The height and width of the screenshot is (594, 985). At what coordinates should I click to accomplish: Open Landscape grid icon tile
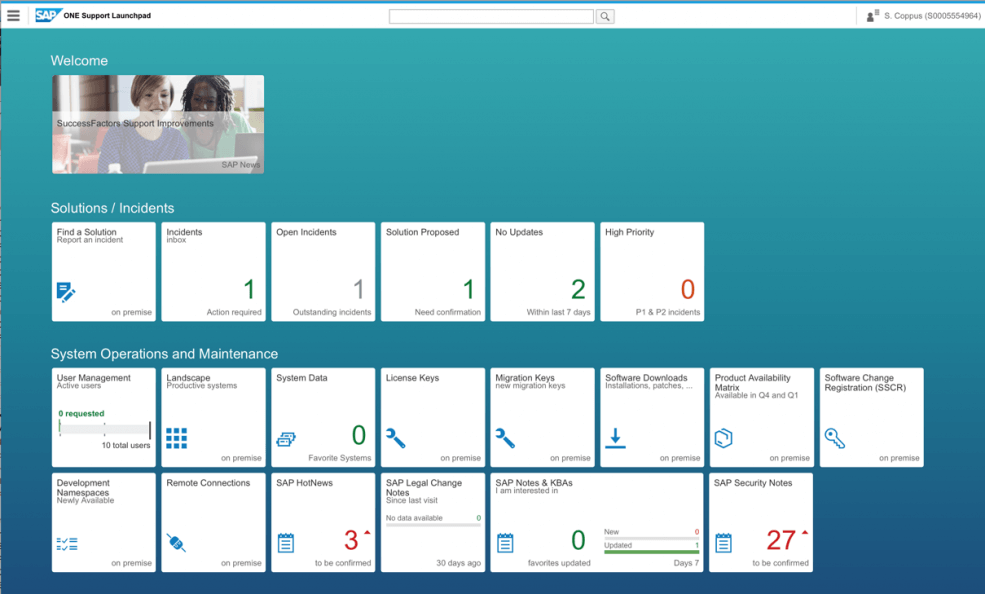point(177,438)
